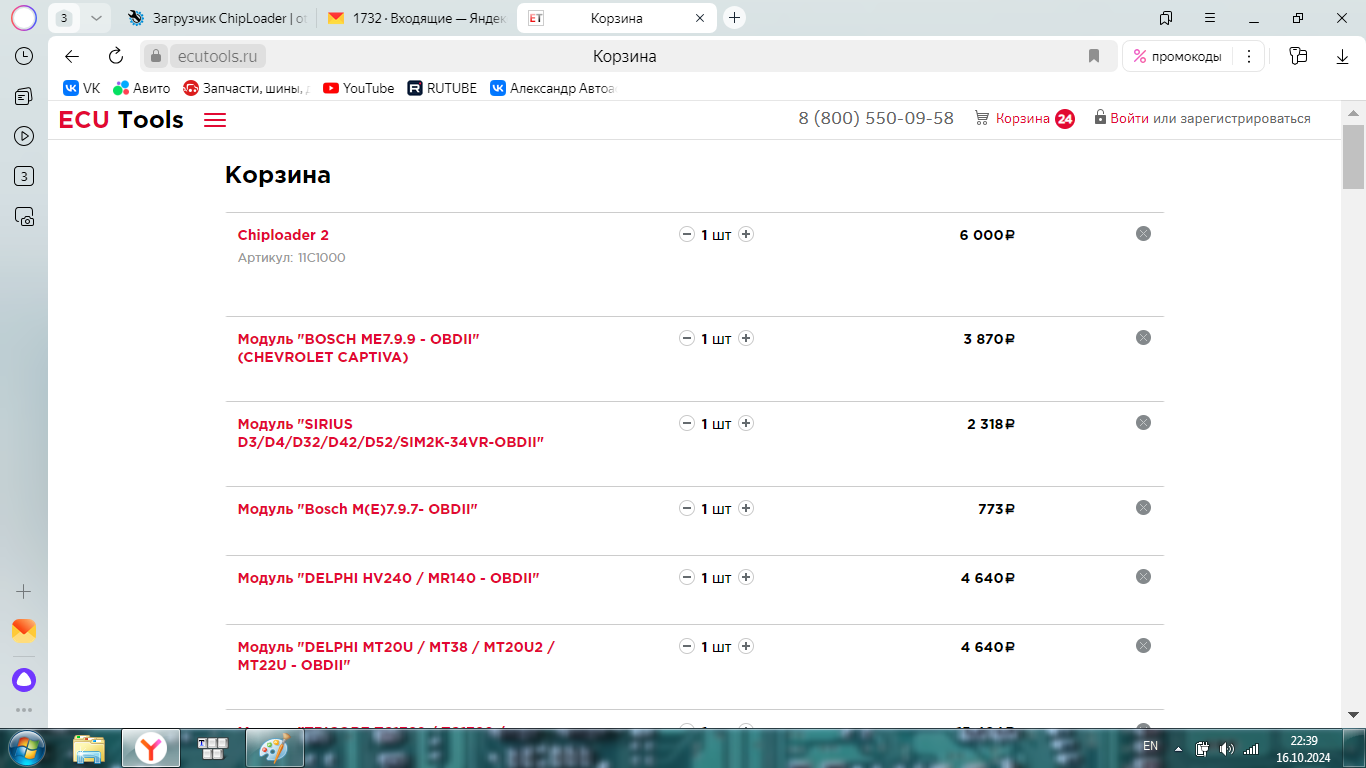
Task: Open the promo codes three-dot menu
Action: (x=1248, y=56)
